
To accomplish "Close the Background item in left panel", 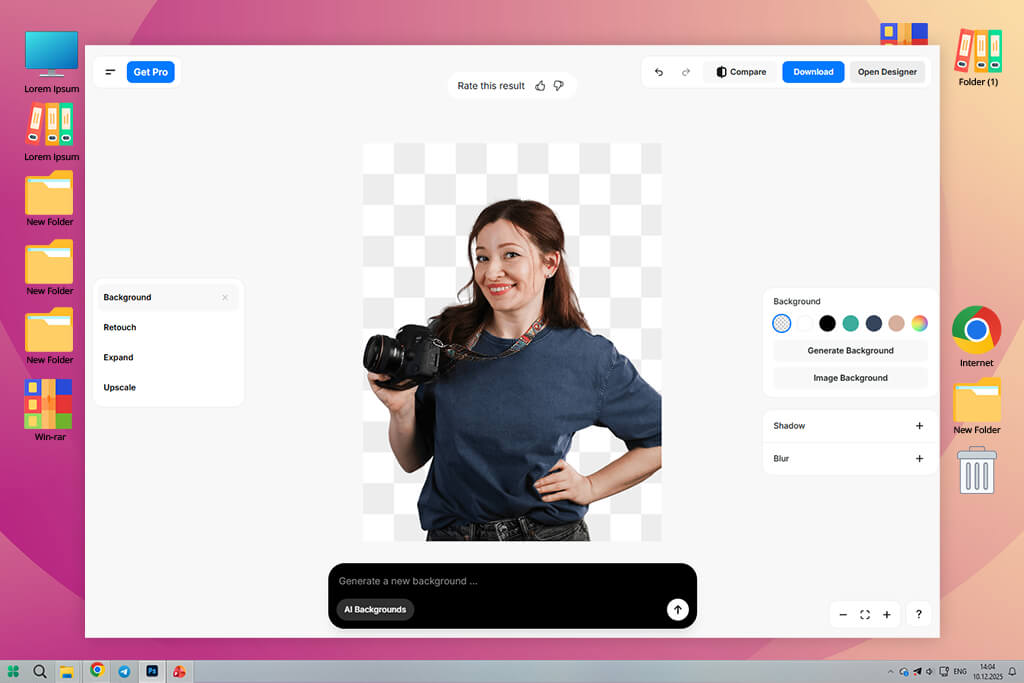I will (225, 297).
